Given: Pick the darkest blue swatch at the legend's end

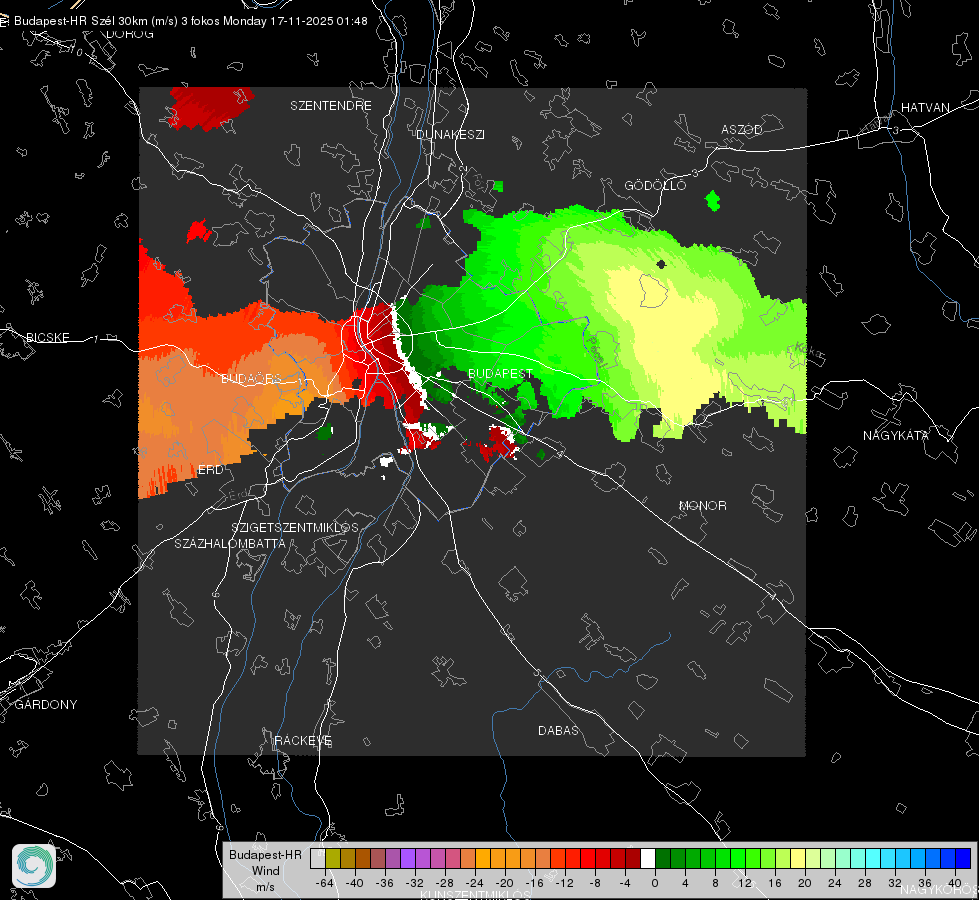Looking at the screenshot, I should coord(963,859).
